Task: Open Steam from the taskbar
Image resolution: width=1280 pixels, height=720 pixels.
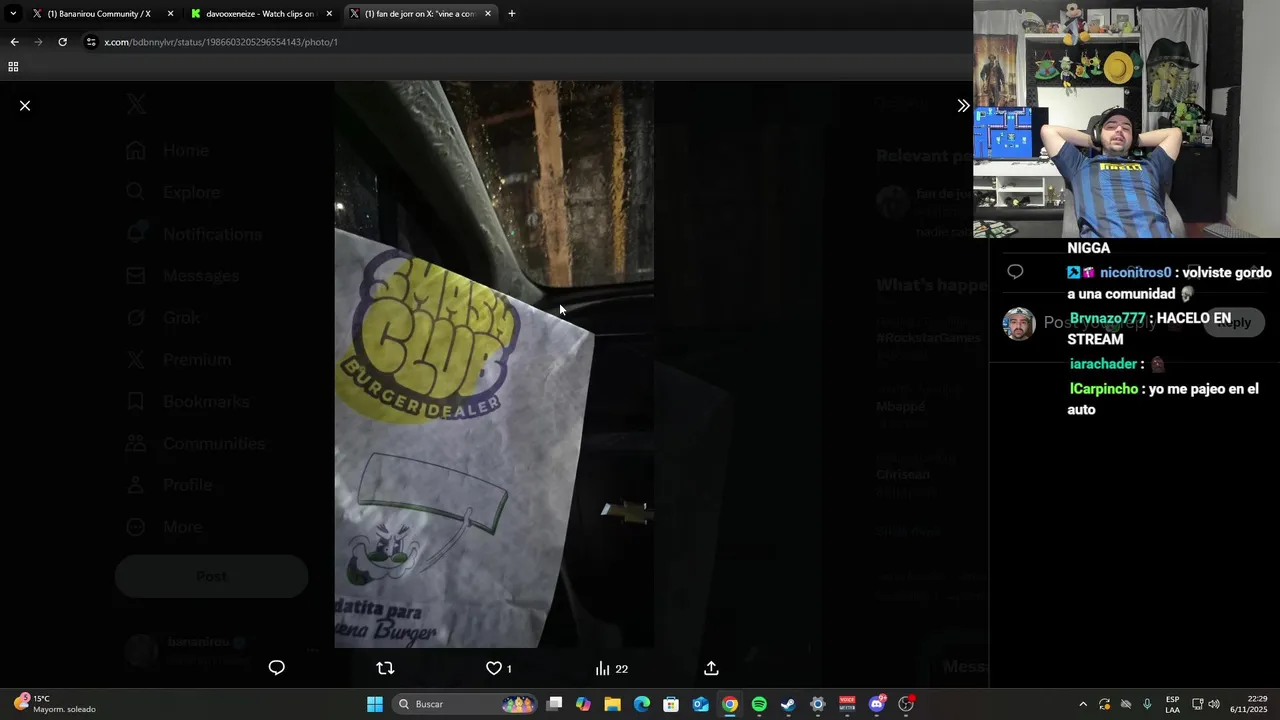Action: pos(788,704)
